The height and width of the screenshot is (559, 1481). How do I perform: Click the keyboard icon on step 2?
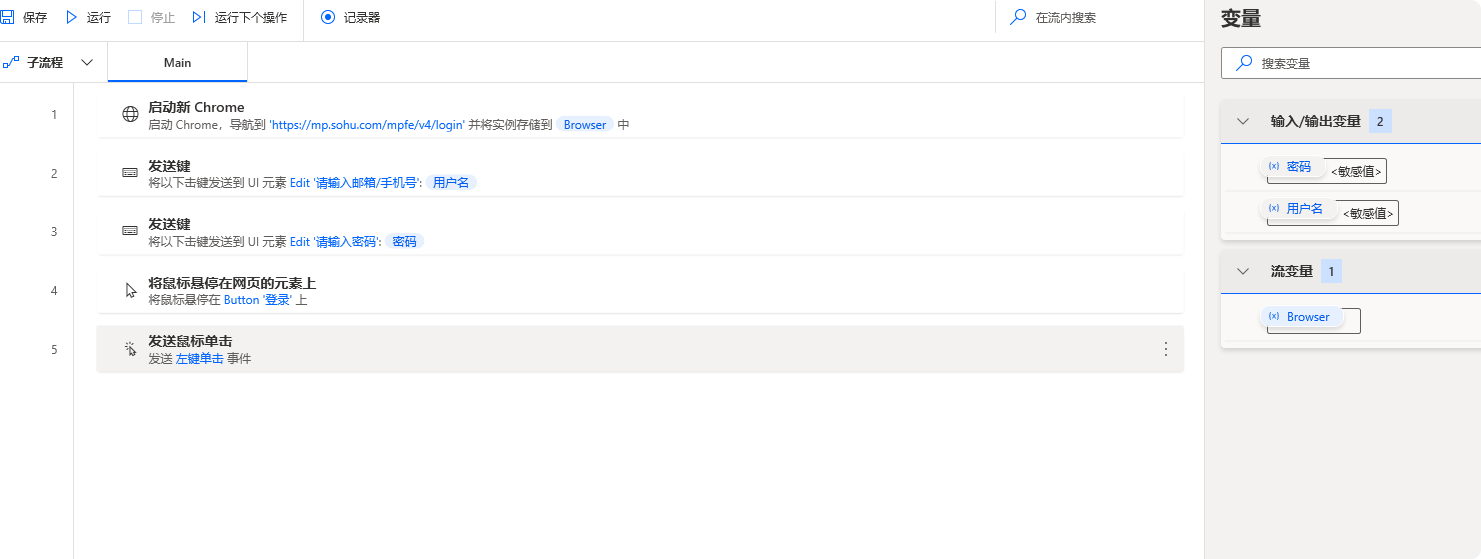coord(130,172)
